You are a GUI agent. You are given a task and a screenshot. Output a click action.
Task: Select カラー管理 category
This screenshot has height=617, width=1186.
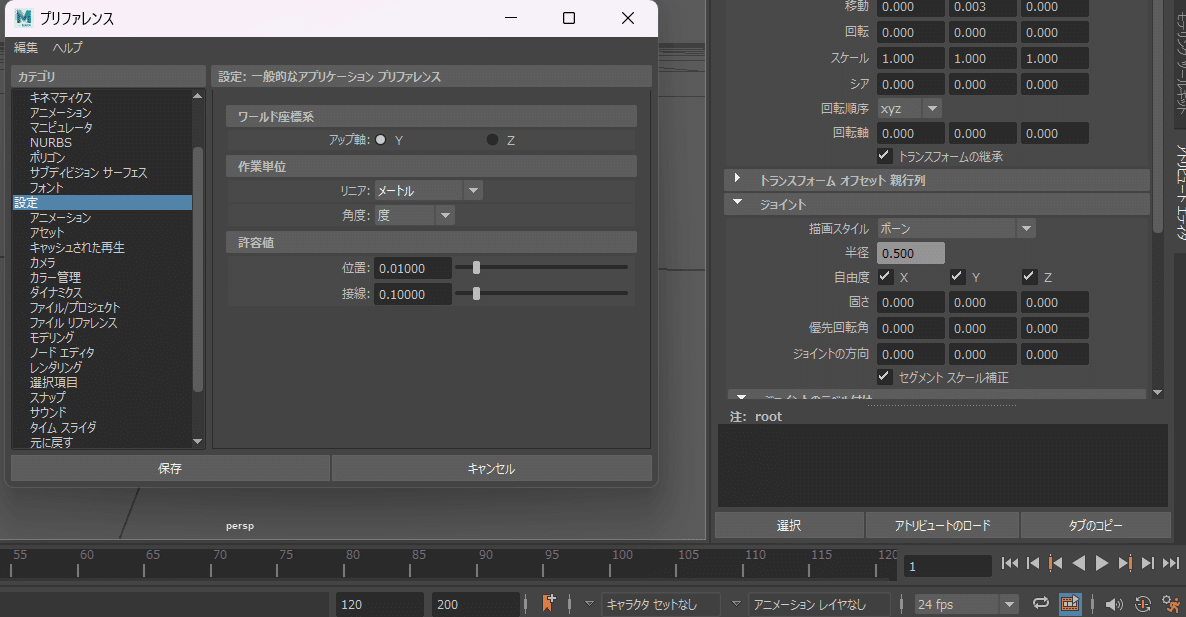click(54, 277)
